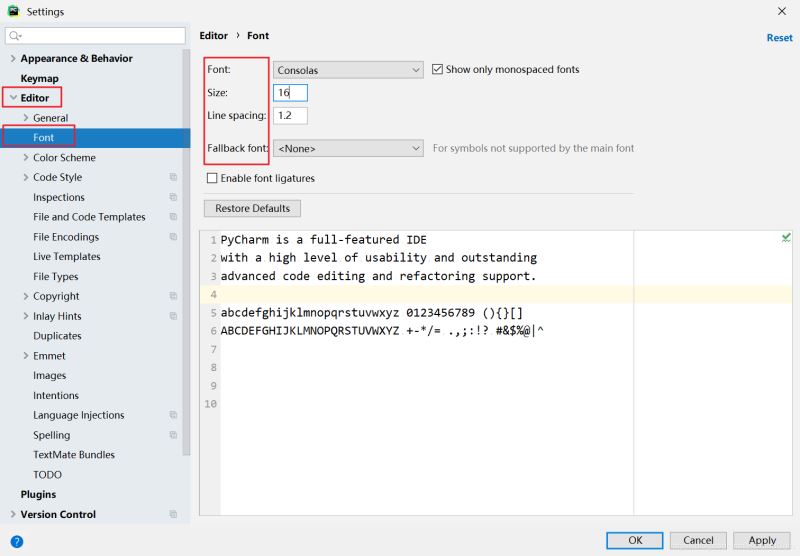This screenshot has width=800, height=556.
Task: Click project-level icon beside Version Control
Action: pos(173,515)
